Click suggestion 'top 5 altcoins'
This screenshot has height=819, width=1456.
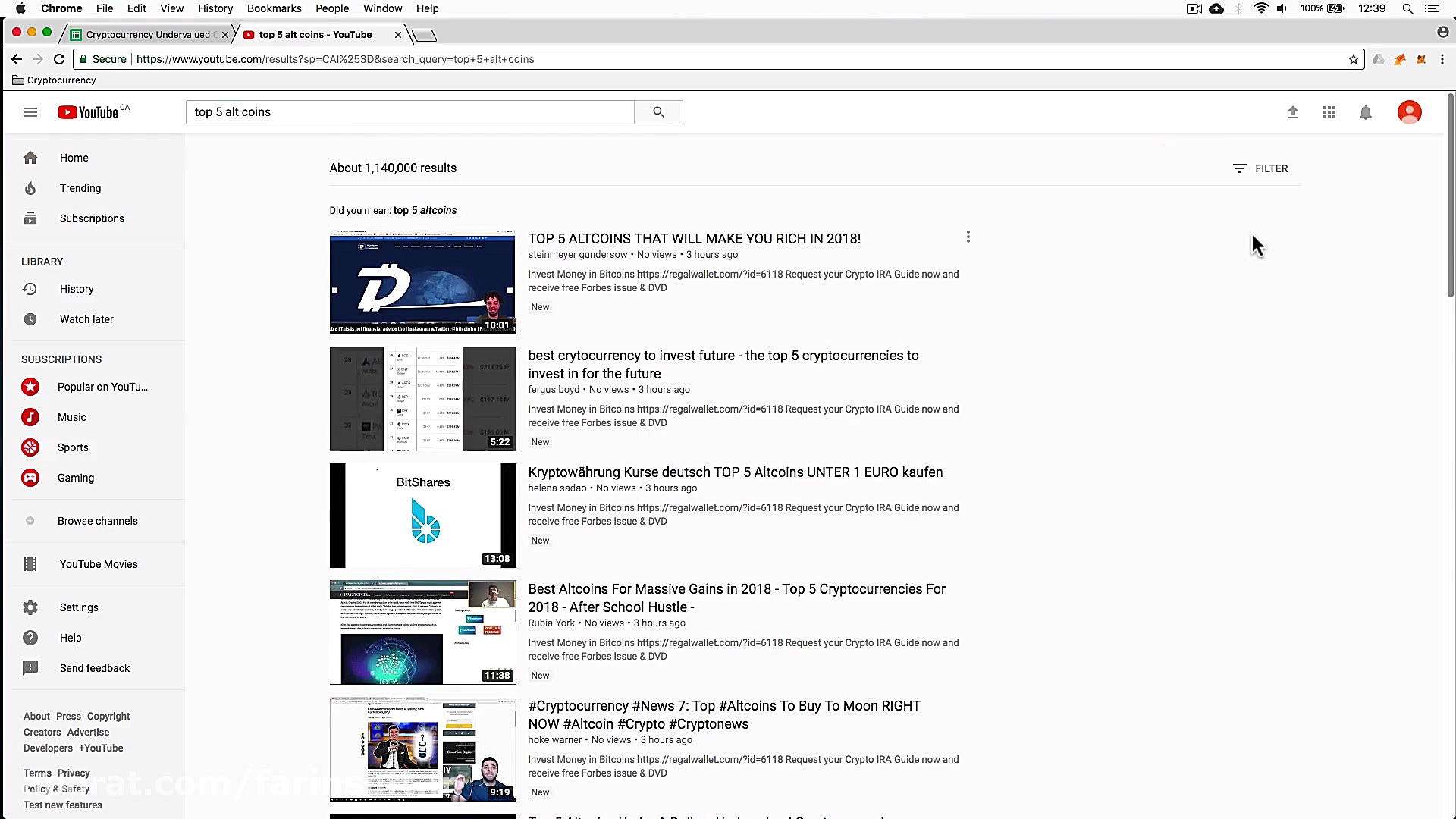tap(425, 210)
